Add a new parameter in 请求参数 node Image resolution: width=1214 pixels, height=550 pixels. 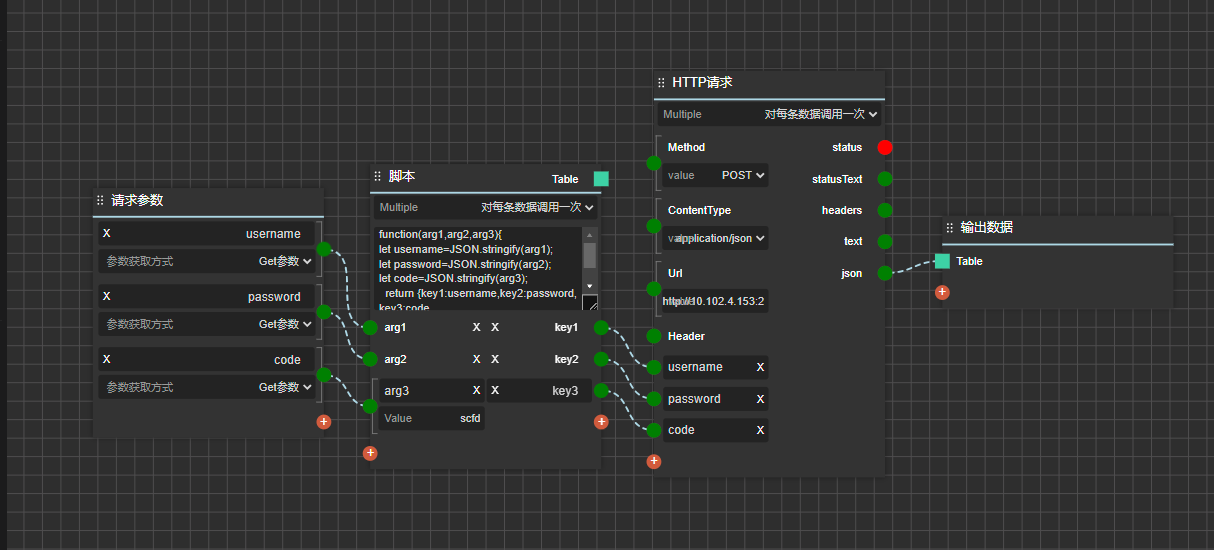323,422
